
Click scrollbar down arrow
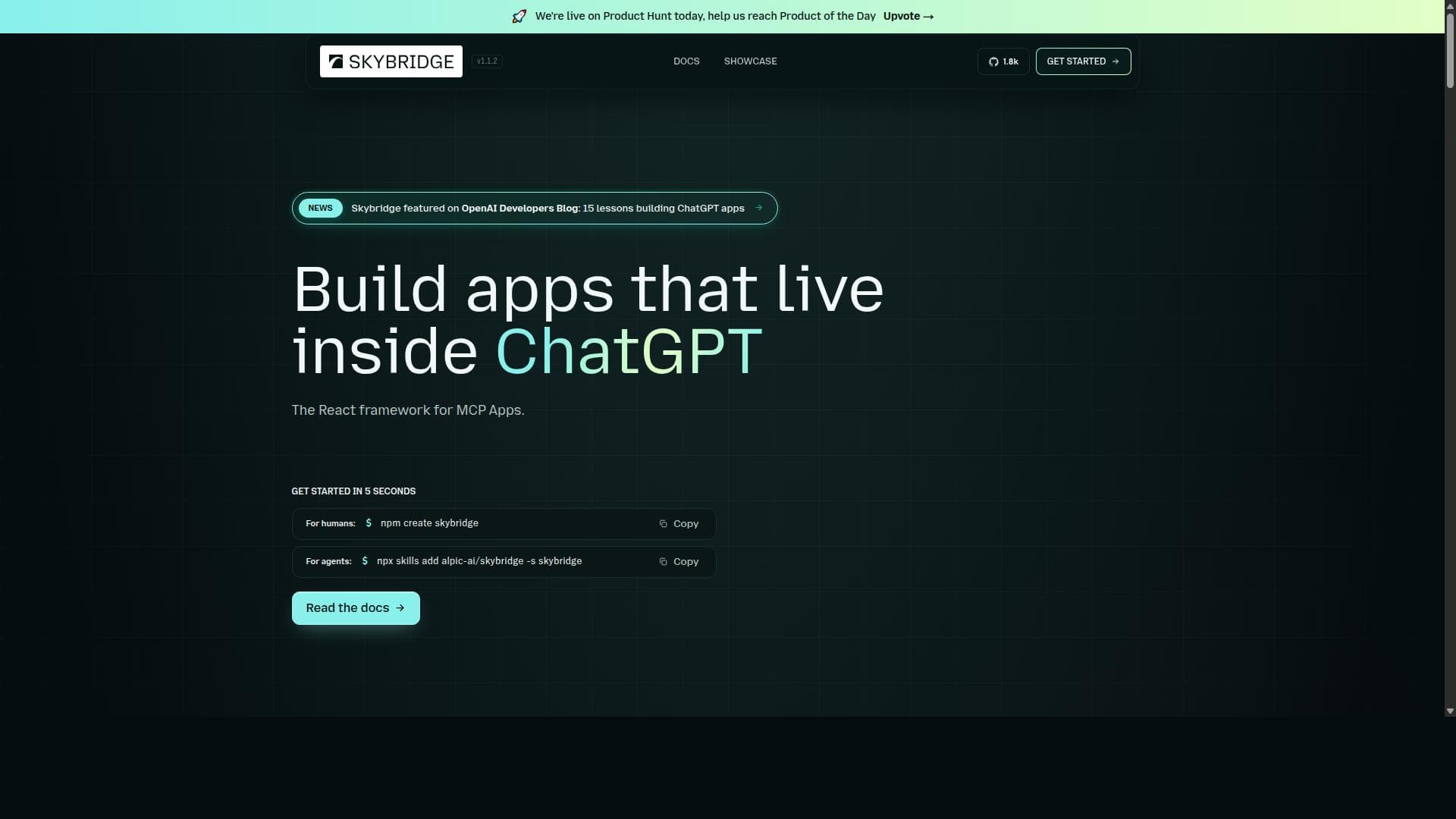(1450, 711)
